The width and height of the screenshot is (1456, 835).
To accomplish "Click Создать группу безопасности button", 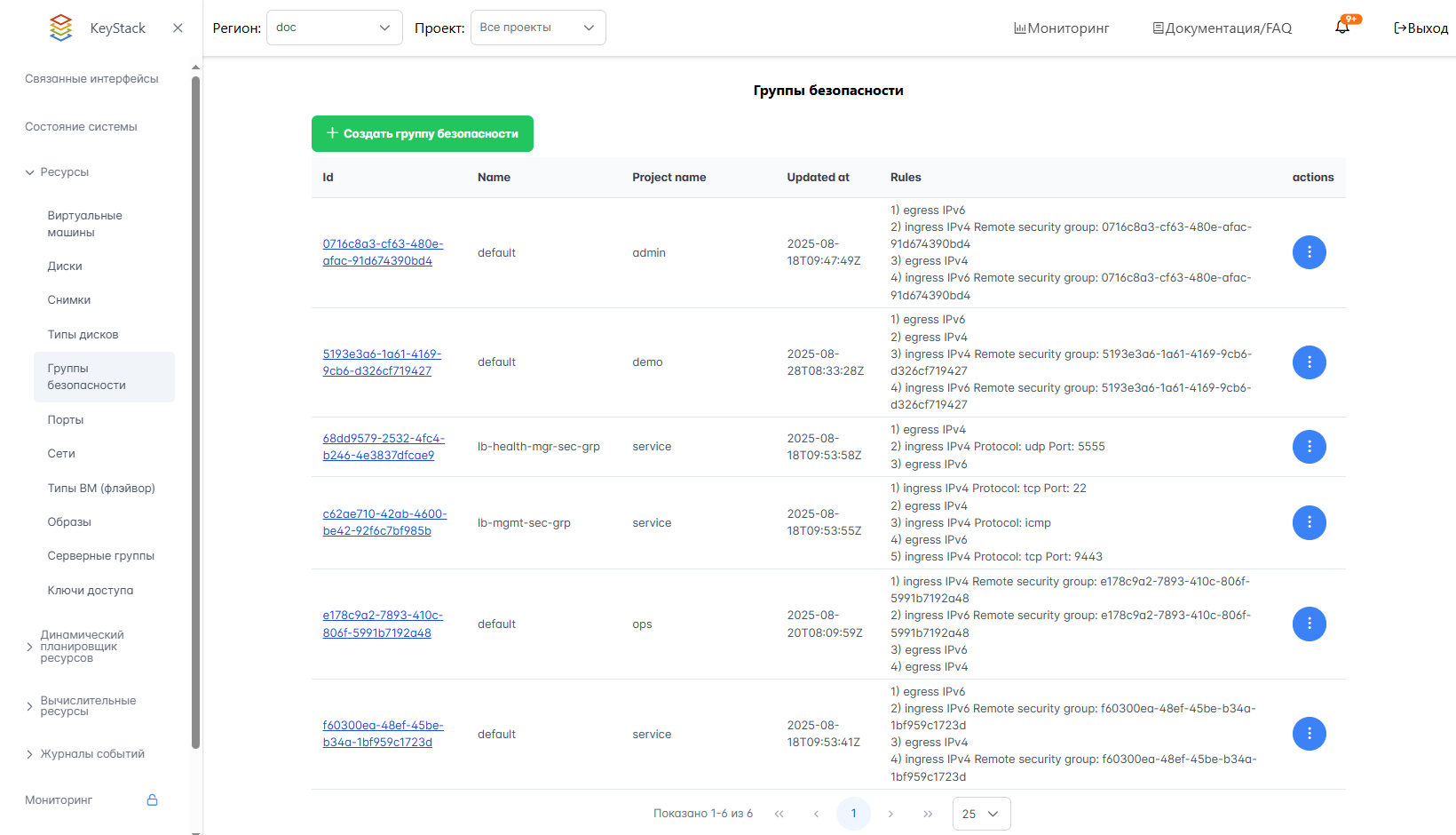I will (x=422, y=134).
